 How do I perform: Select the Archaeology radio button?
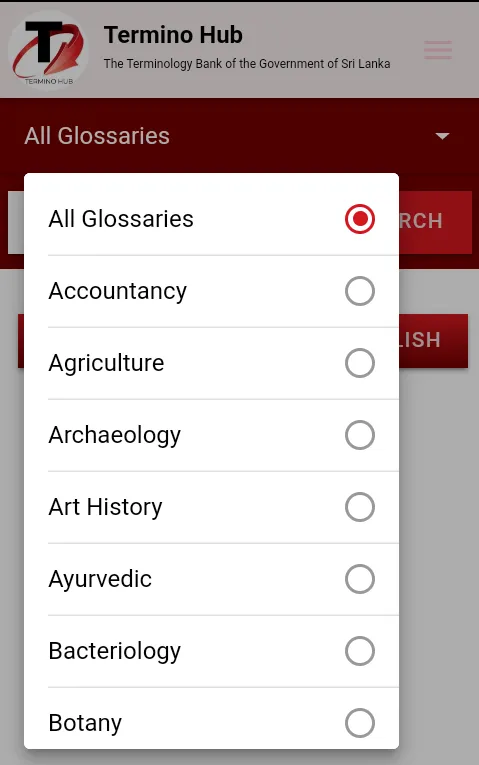coord(360,435)
